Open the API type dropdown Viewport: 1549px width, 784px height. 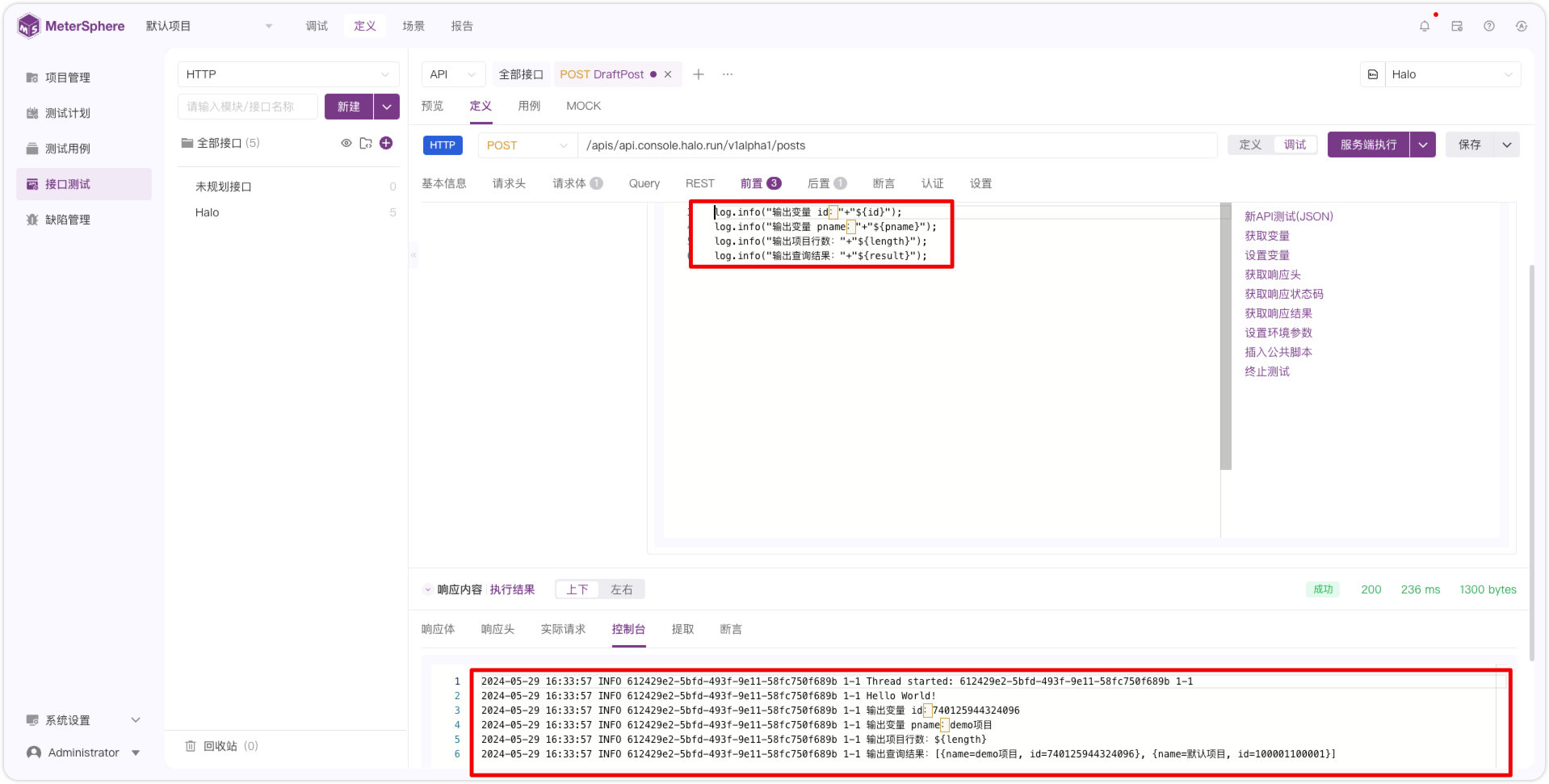tap(453, 74)
